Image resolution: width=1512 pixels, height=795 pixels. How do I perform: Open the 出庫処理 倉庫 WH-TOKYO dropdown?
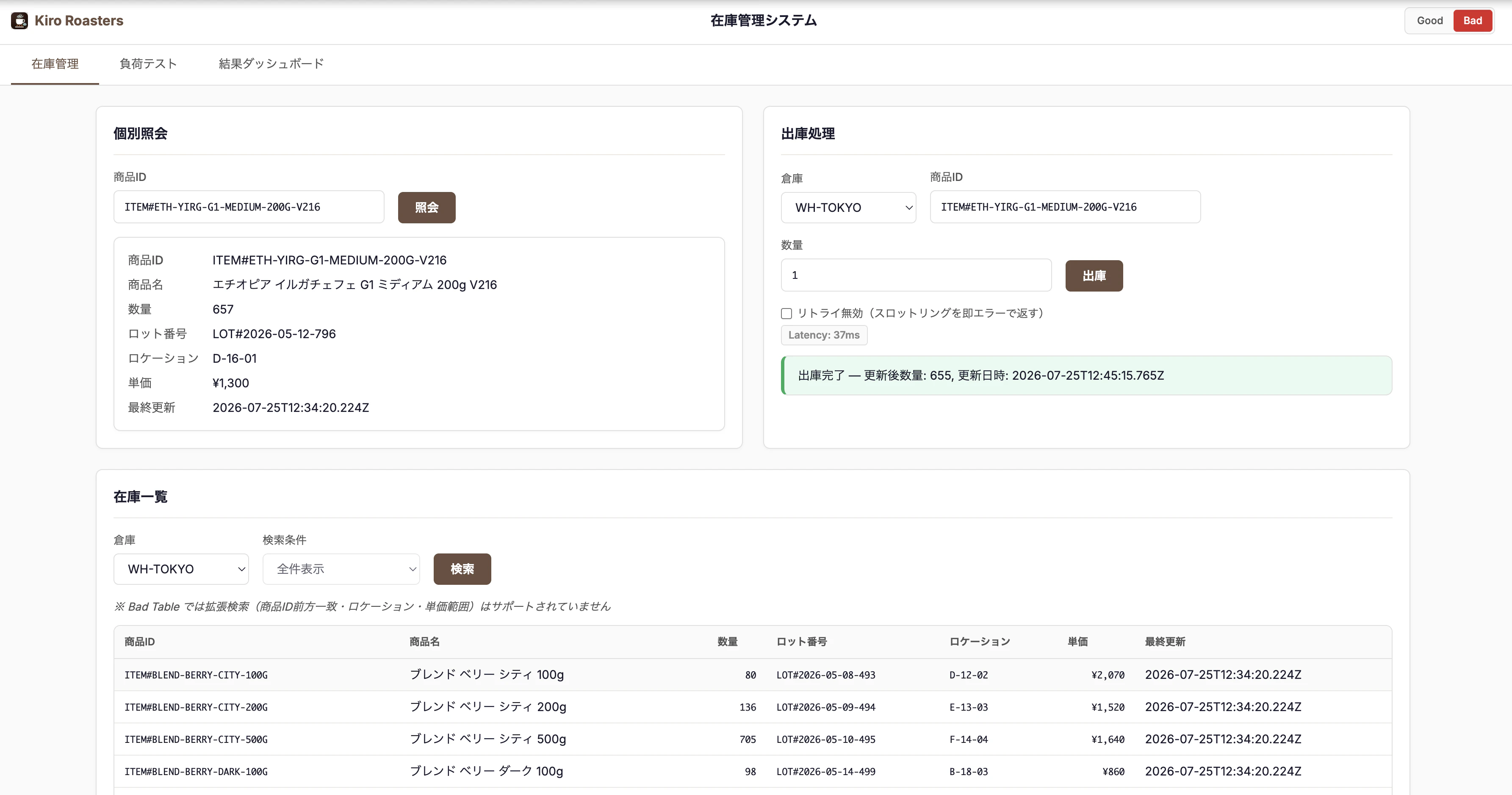(848, 207)
